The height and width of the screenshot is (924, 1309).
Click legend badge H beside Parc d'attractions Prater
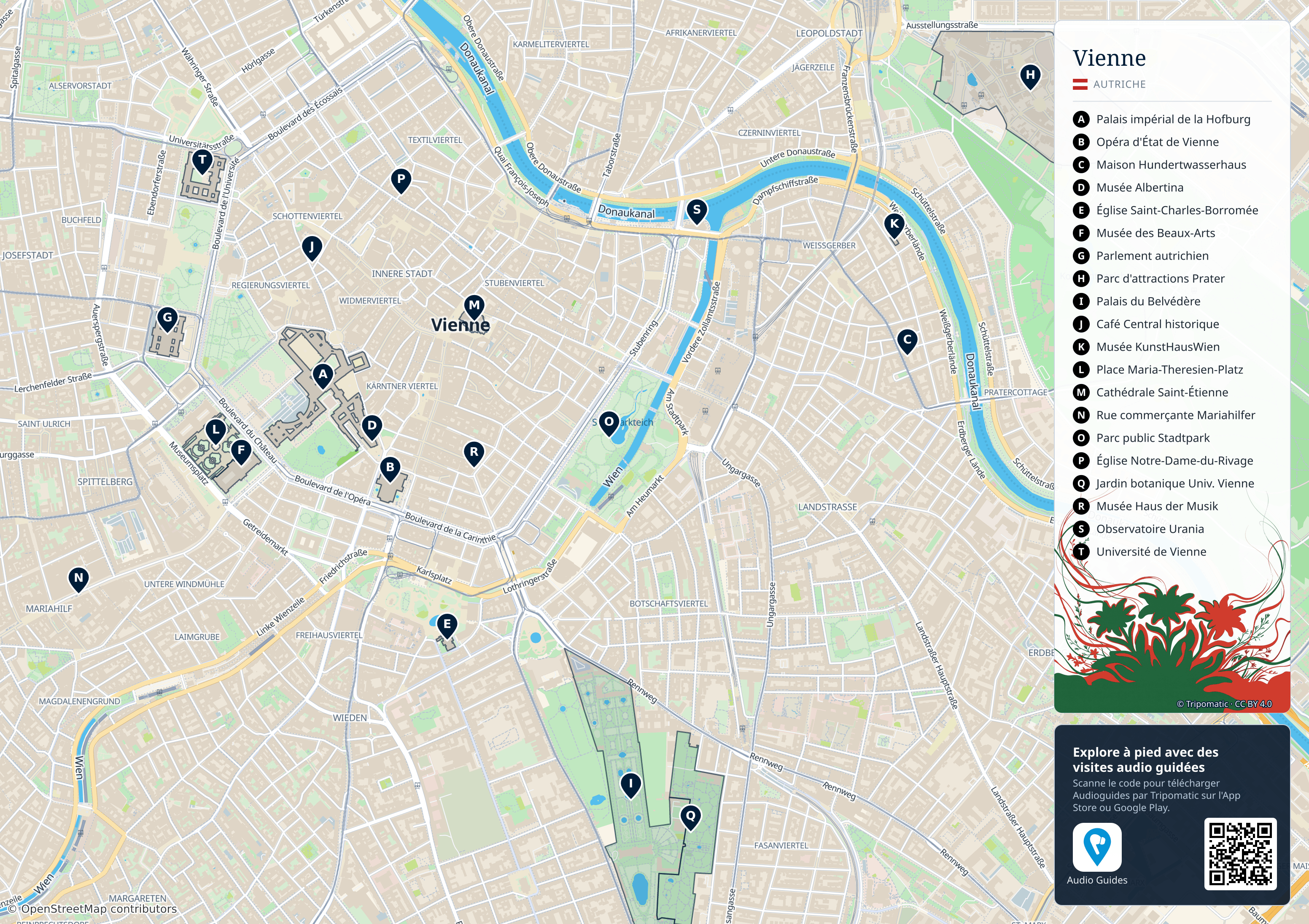pyautogui.click(x=1081, y=279)
